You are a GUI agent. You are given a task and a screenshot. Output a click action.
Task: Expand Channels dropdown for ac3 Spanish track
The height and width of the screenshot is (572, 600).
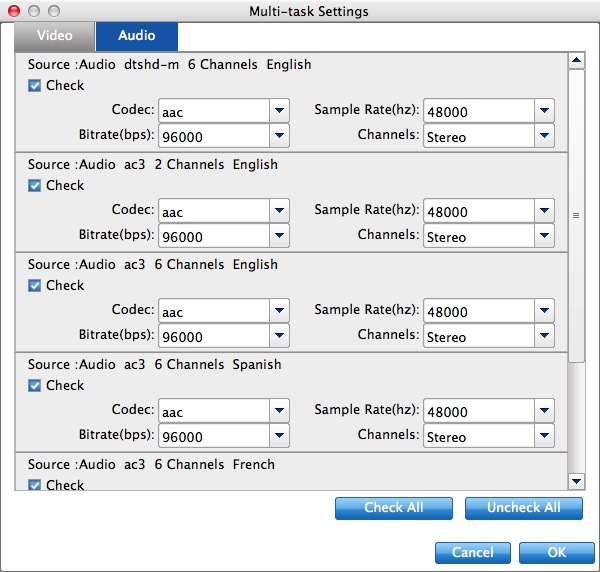[544, 436]
